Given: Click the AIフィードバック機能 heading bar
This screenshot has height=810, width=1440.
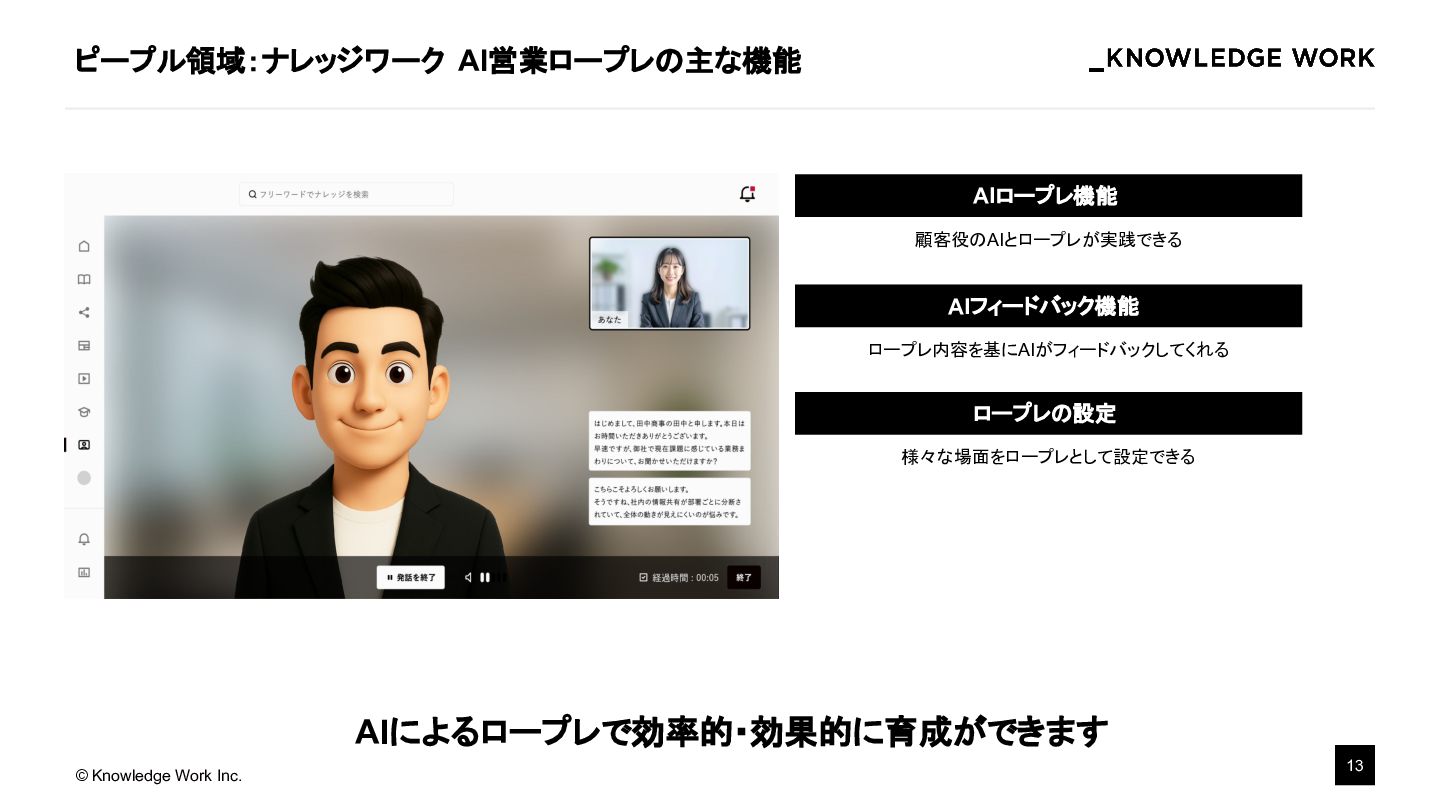Looking at the screenshot, I should (x=1048, y=306).
